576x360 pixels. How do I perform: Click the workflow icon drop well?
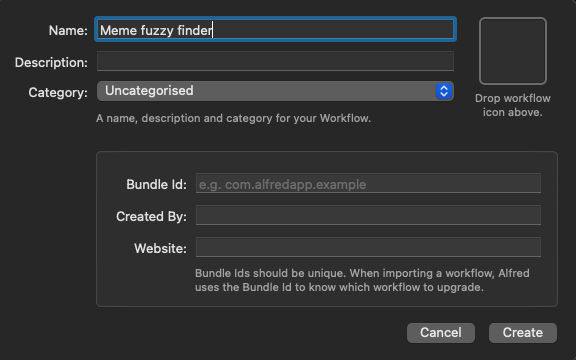[512, 51]
